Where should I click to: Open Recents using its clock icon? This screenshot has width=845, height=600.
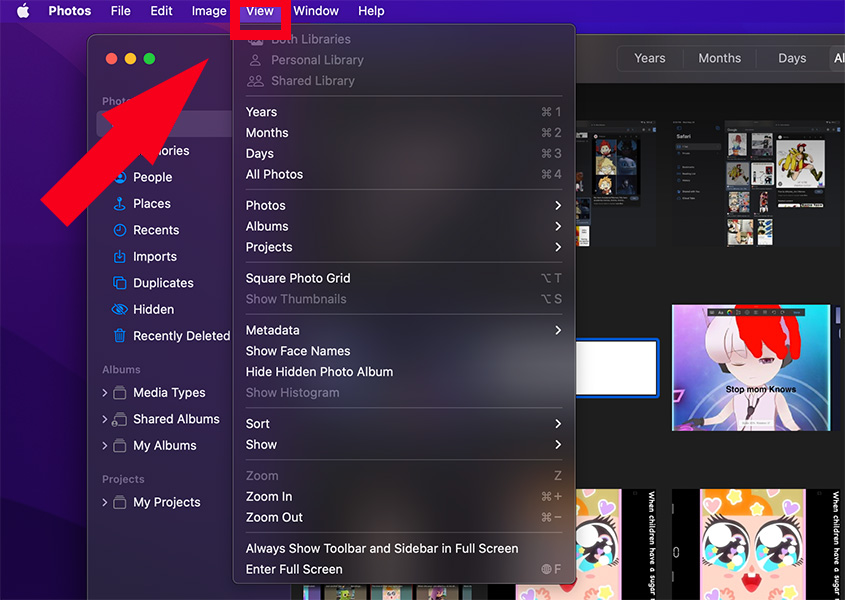click(122, 230)
